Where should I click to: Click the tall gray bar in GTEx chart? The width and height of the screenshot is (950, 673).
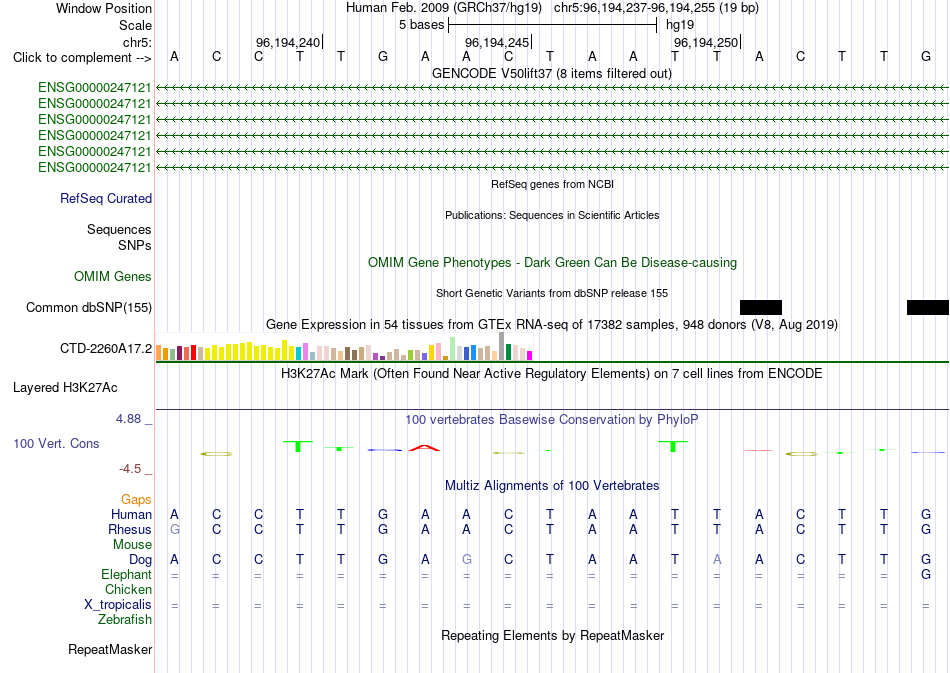[501, 346]
